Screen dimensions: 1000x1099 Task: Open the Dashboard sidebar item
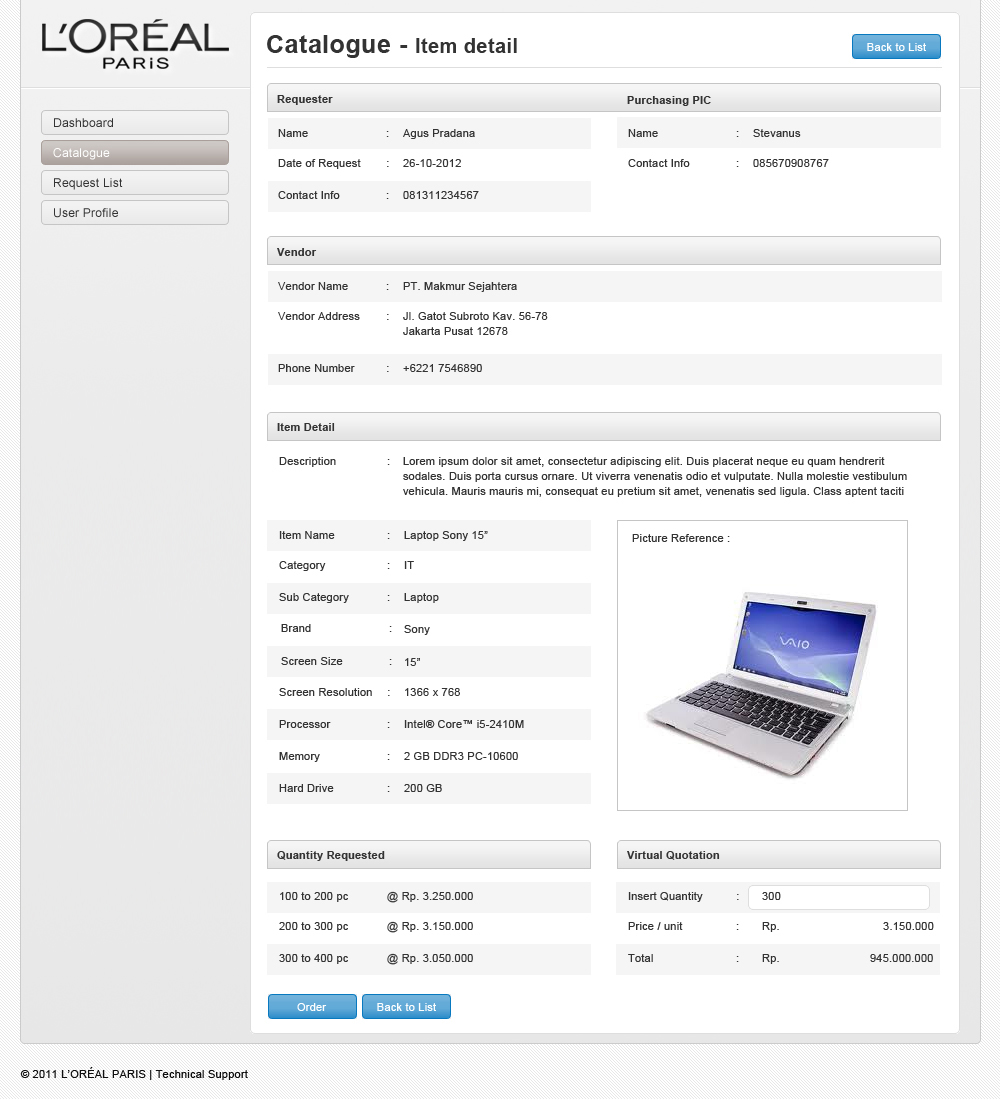tap(135, 123)
